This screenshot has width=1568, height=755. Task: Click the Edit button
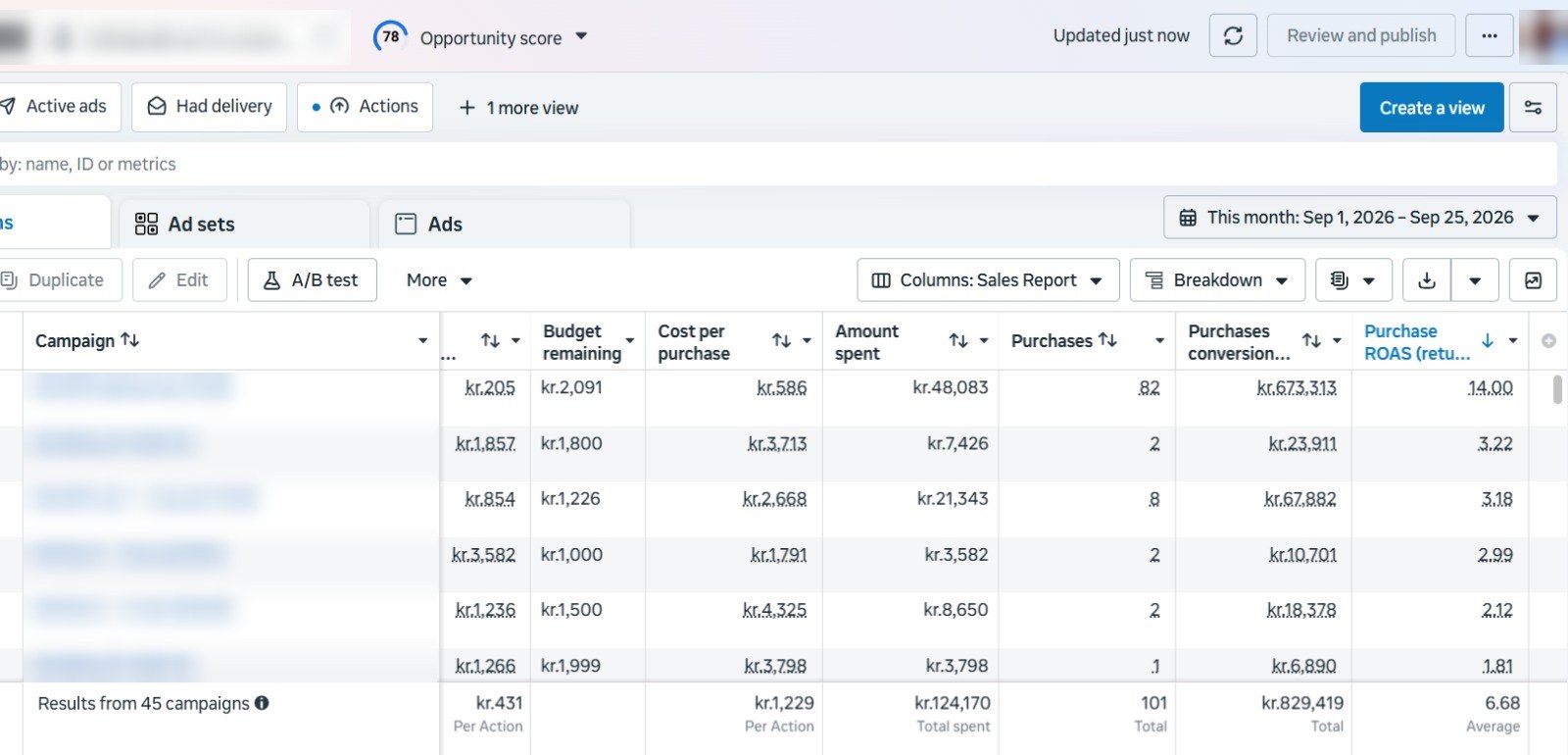pos(179,280)
